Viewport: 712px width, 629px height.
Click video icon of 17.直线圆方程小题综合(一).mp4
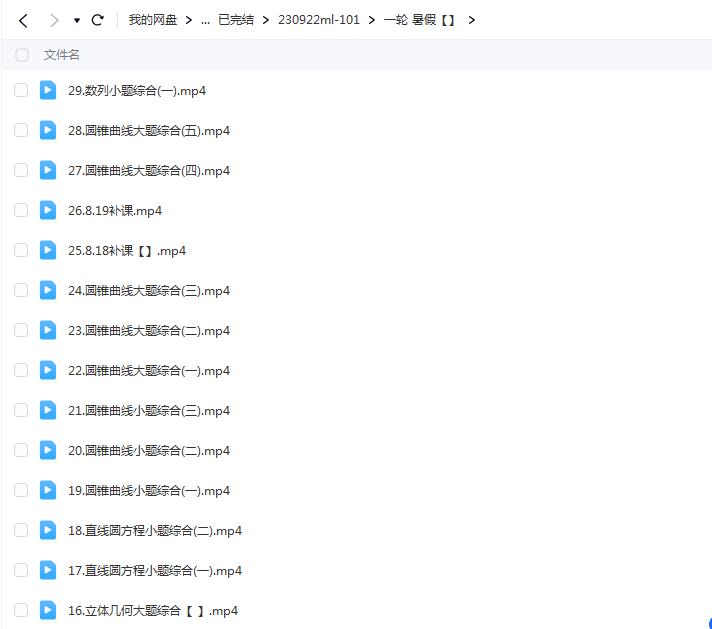[48, 570]
